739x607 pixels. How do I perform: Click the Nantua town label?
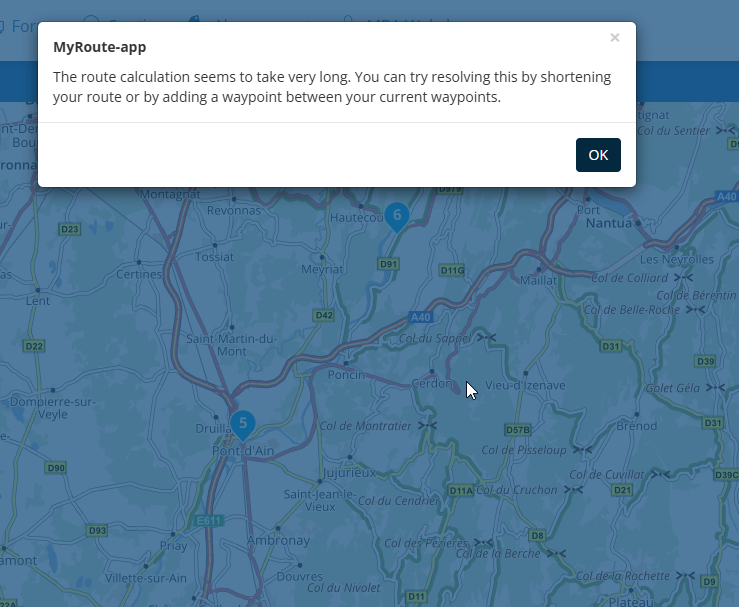point(608,223)
